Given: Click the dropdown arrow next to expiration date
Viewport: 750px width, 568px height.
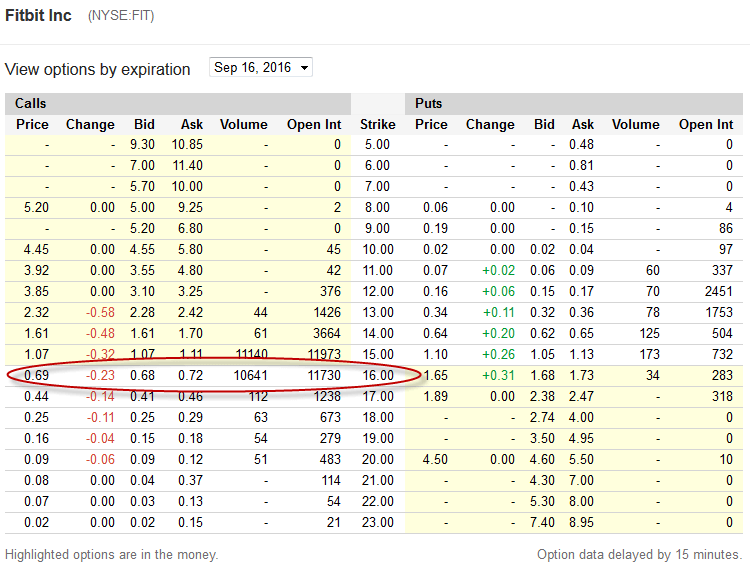Looking at the screenshot, I should 304,68.
